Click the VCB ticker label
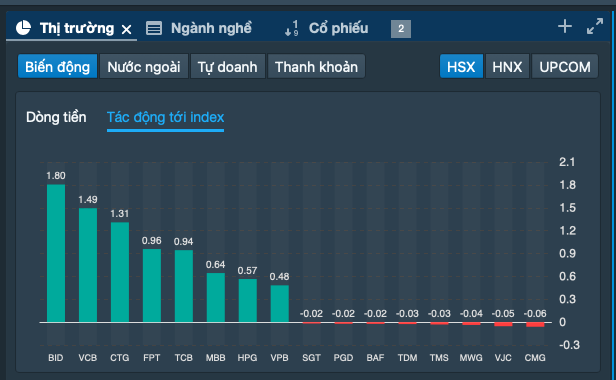This screenshot has height=380, width=616. pos(88,358)
